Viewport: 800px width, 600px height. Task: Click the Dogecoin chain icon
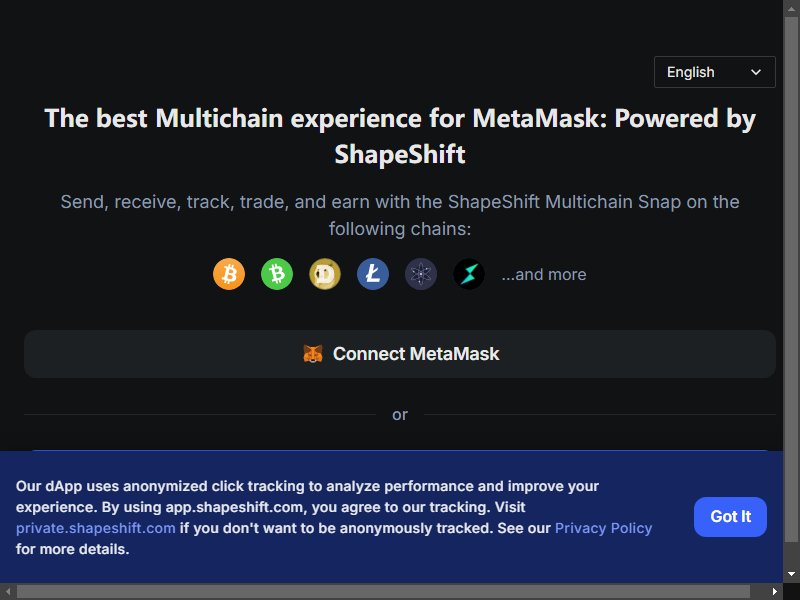pyautogui.click(x=324, y=274)
